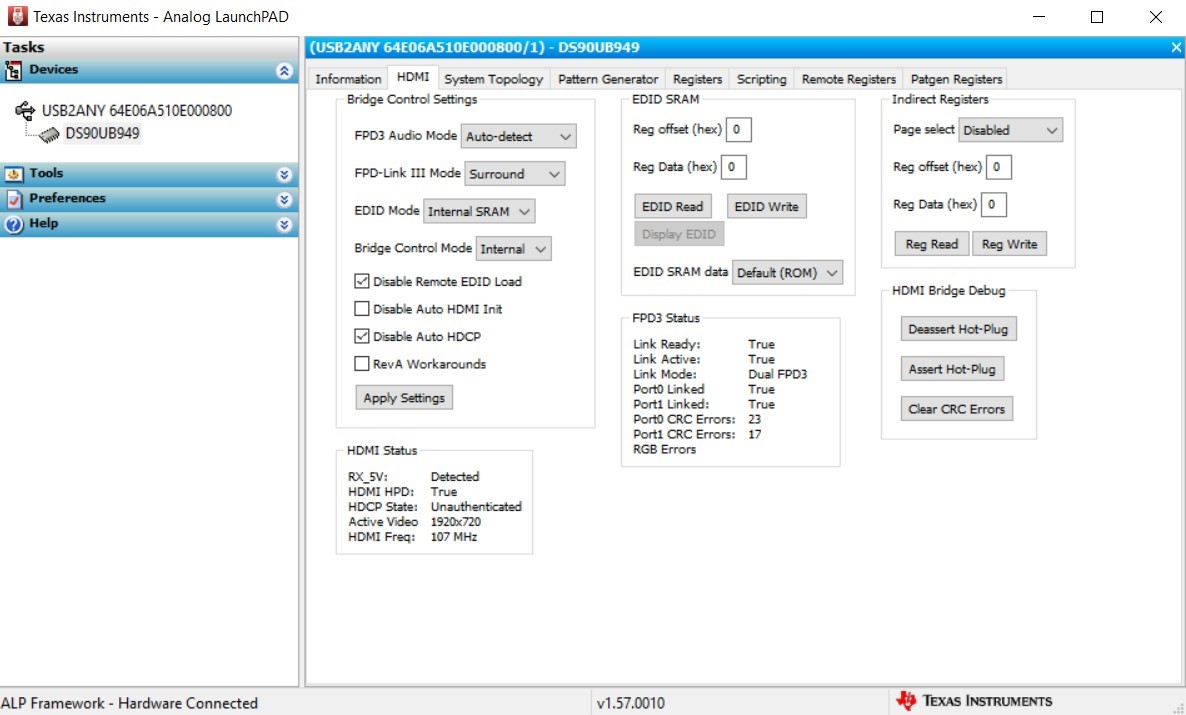Close the DS90UB949 device panel
The height and width of the screenshot is (715, 1186).
tap(1175, 48)
